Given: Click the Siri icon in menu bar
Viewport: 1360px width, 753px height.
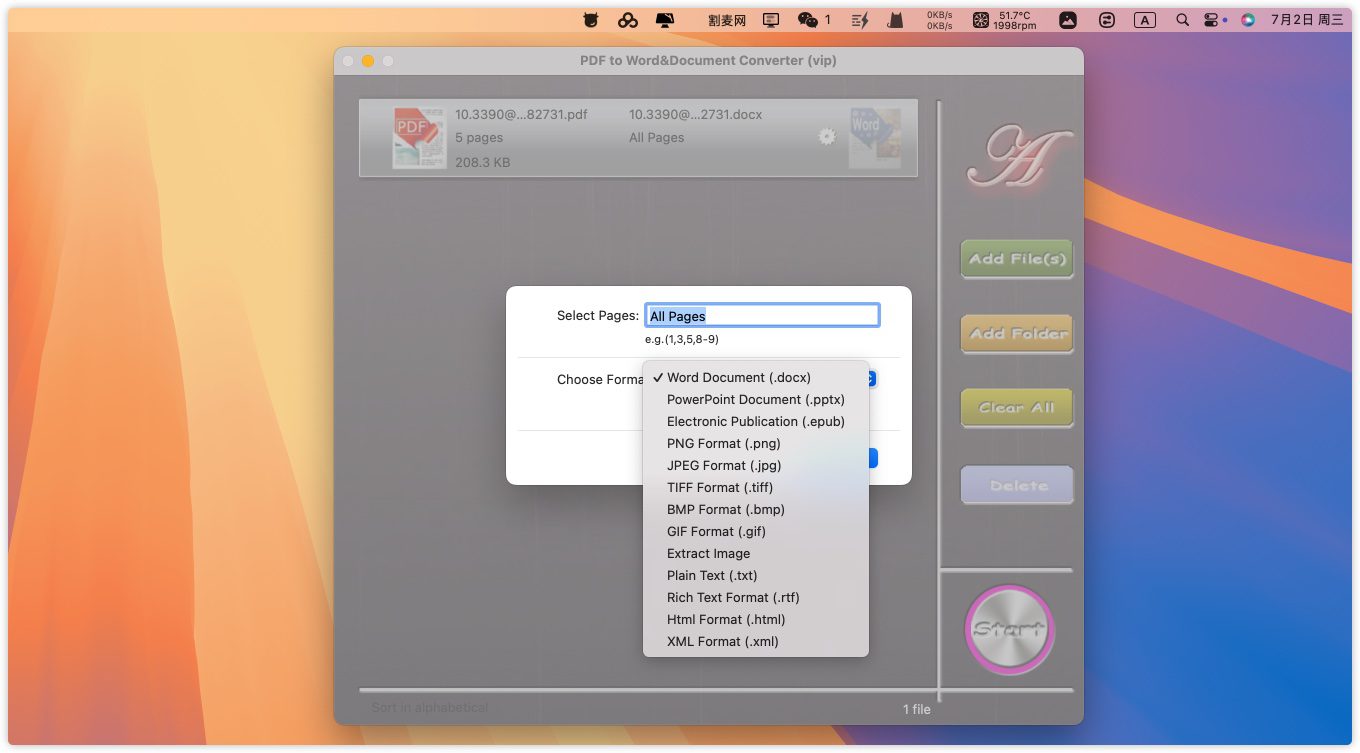Looking at the screenshot, I should (1248, 19).
